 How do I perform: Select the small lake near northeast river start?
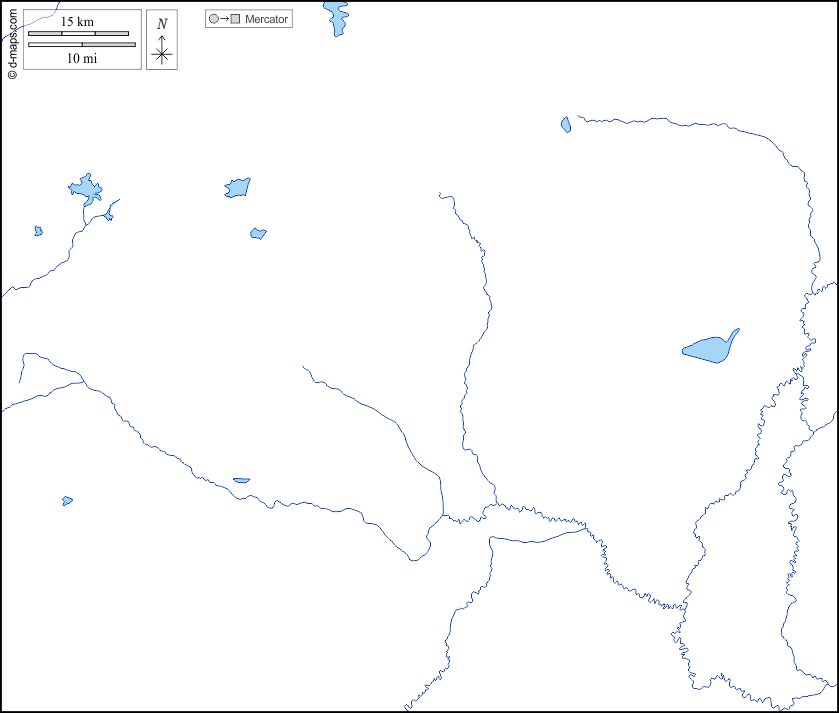(566, 125)
